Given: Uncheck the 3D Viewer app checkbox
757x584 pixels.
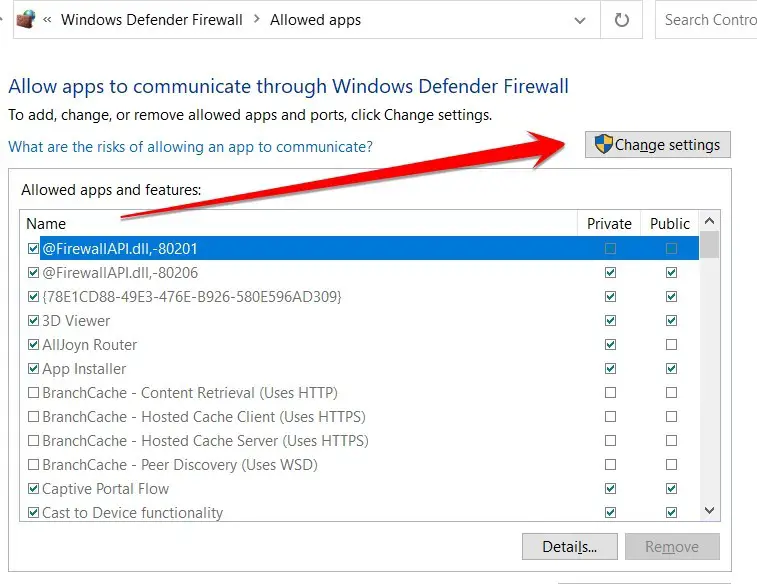Looking at the screenshot, I should click(33, 320).
